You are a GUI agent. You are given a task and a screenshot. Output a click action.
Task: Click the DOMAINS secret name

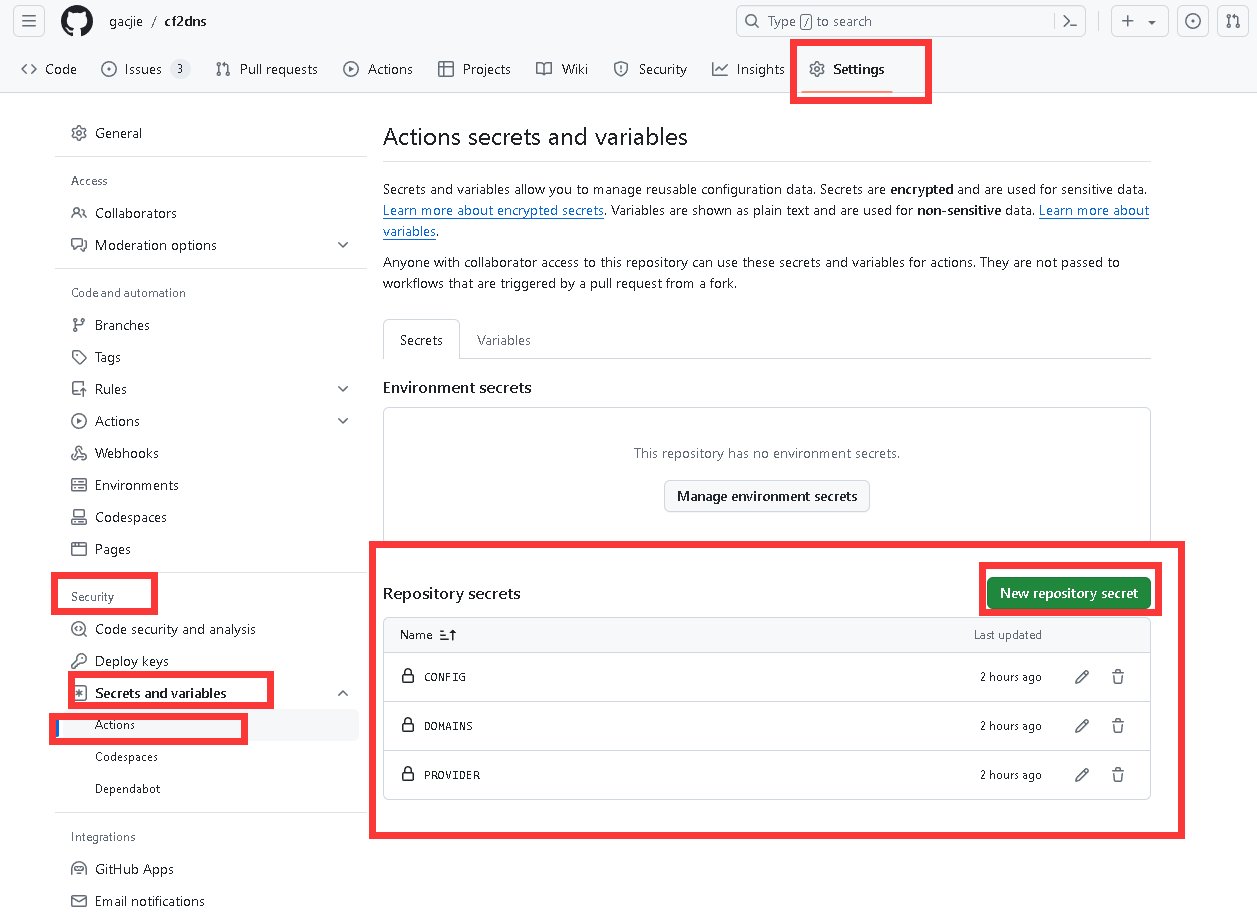[x=448, y=726]
